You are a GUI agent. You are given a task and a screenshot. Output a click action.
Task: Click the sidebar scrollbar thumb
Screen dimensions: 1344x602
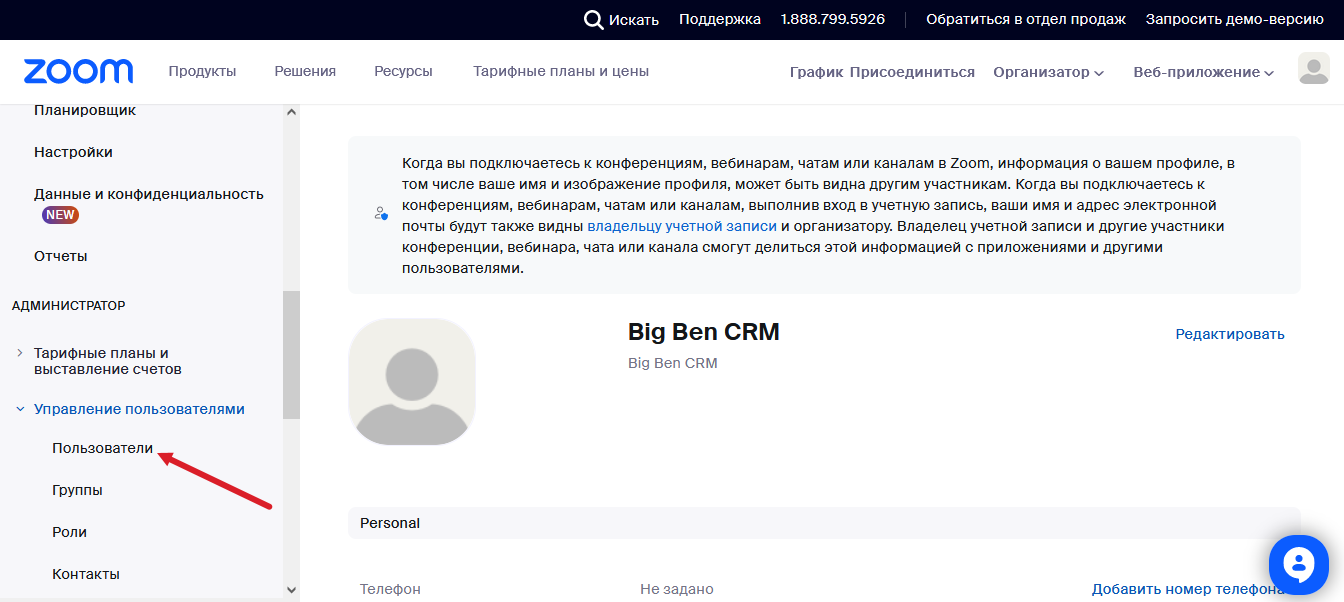pyautogui.click(x=291, y=354)
